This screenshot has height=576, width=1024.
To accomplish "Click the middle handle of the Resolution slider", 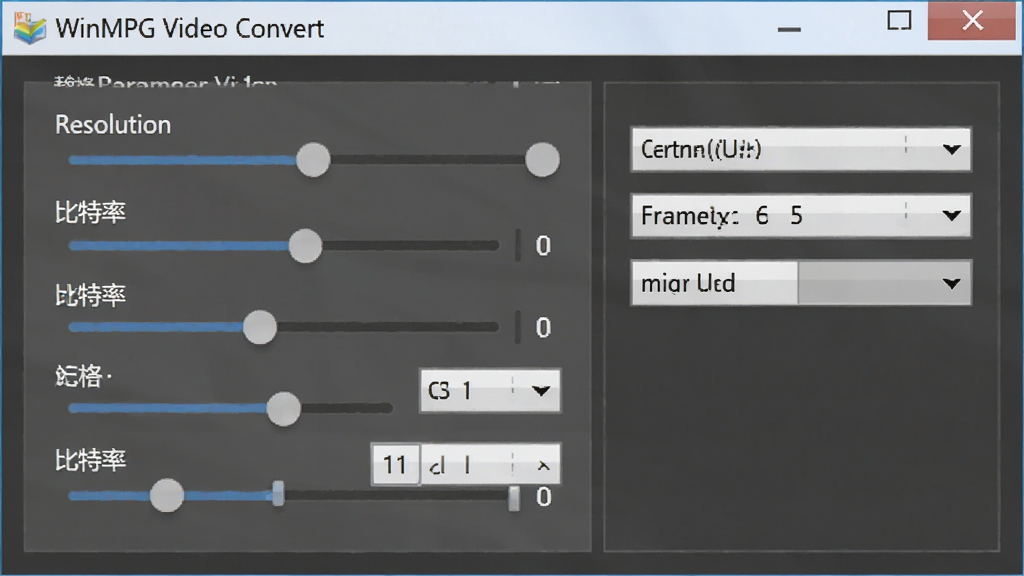I will tap(313, 159).
